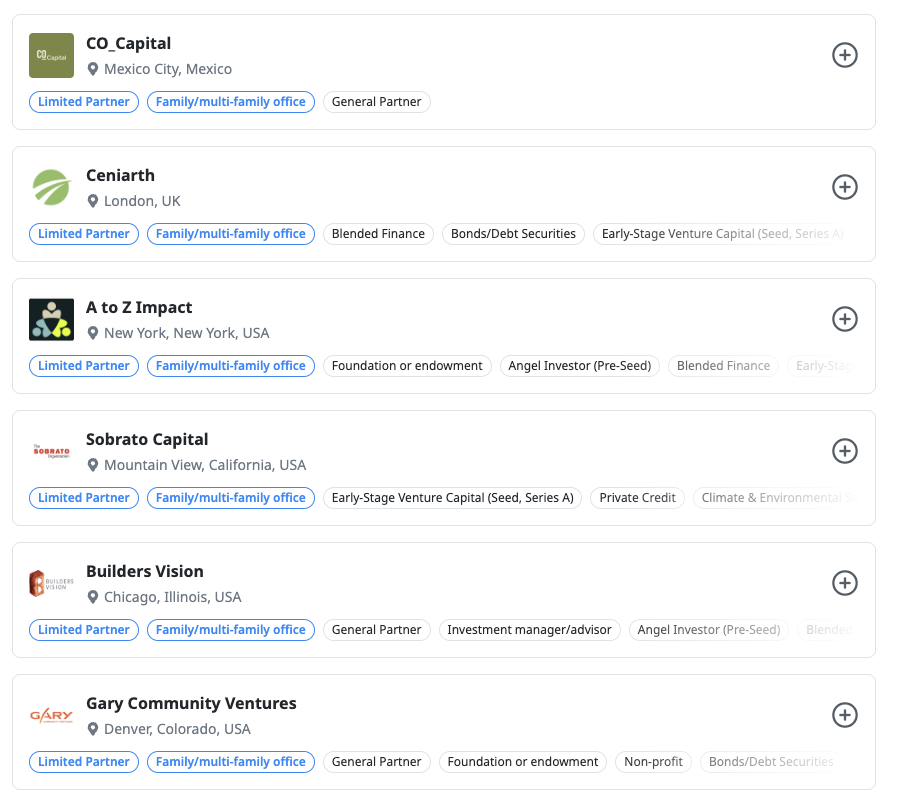This screenshot has width=900, height=796.
Task: Select Blended Finance tag on A to Z Impact
Action: coord(723,366)
